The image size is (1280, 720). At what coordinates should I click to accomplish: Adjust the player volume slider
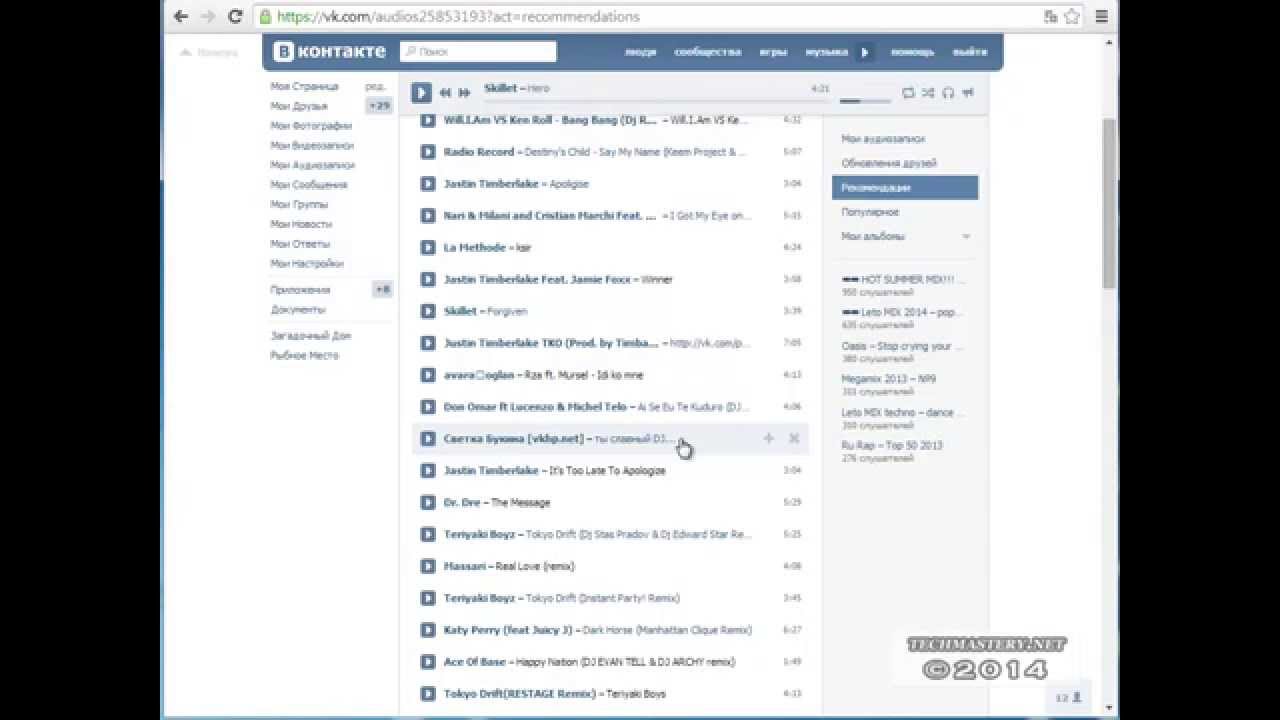coord(865,101)
